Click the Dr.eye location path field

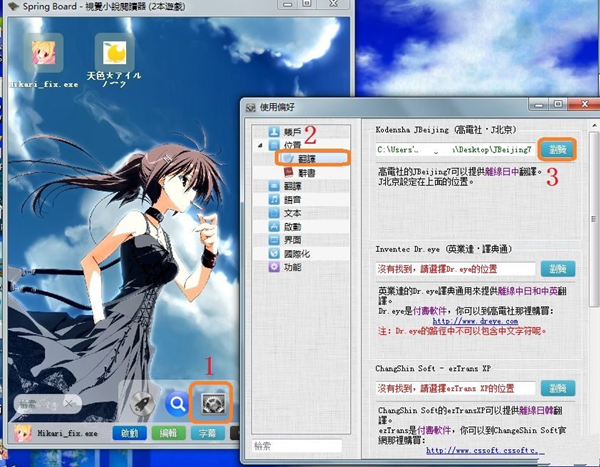(455, 269)
